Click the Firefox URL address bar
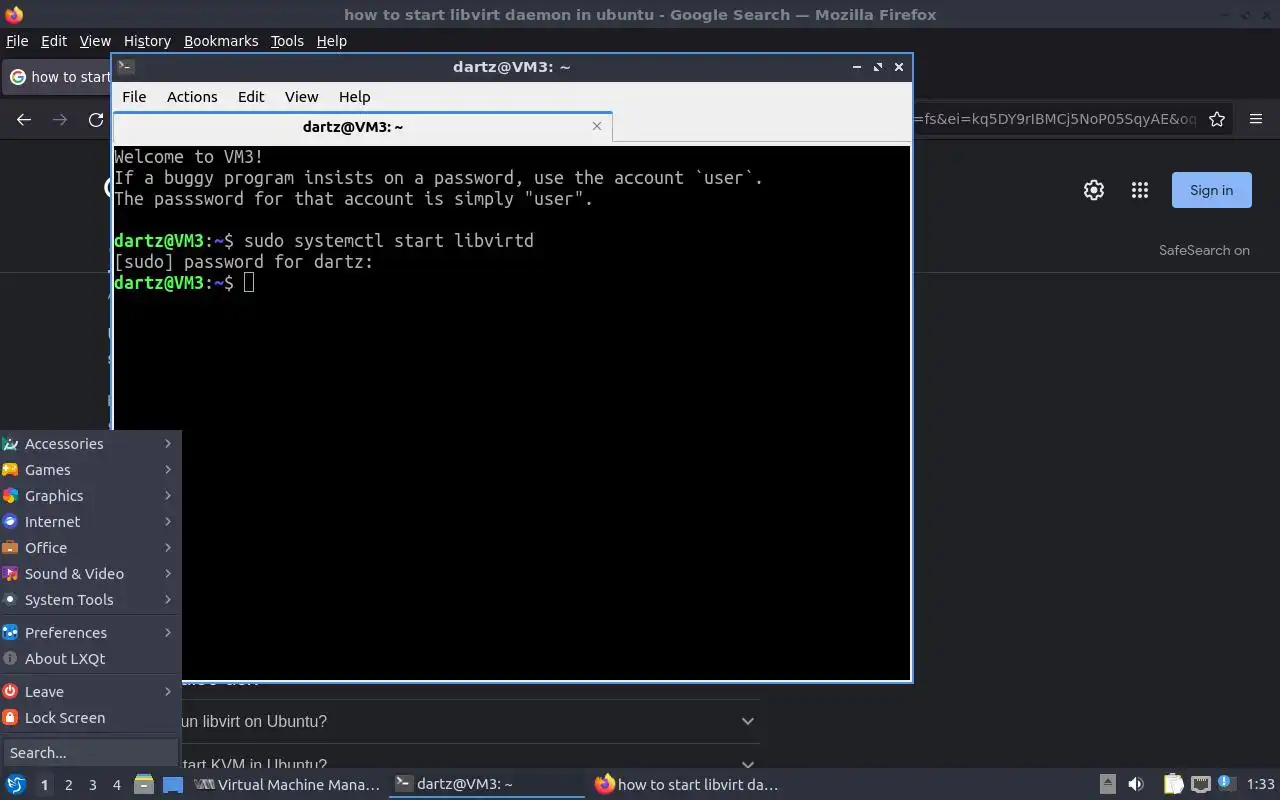Viewport: 1280px width, 800px height. (x=1056, y=119)
